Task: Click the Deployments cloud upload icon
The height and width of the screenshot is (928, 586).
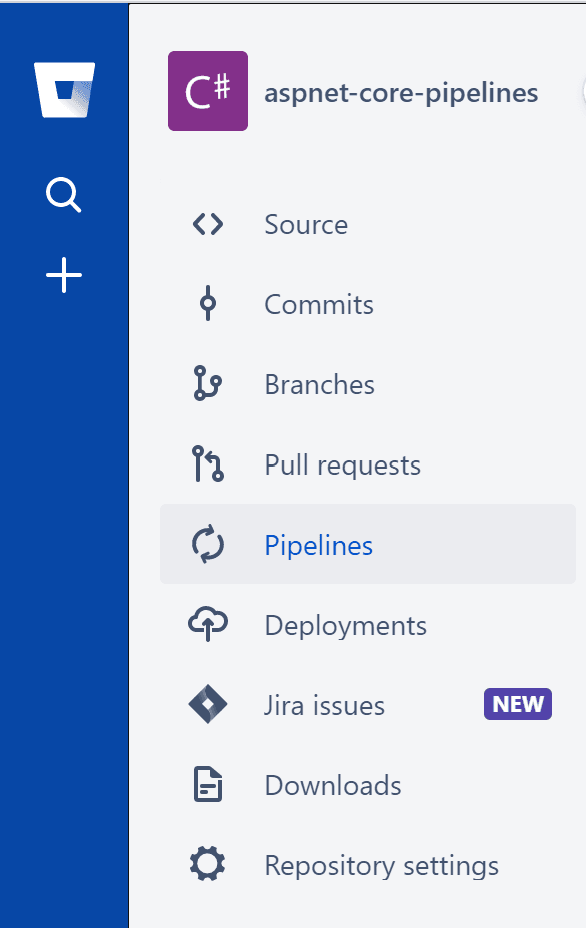Action: pos(208,624)
